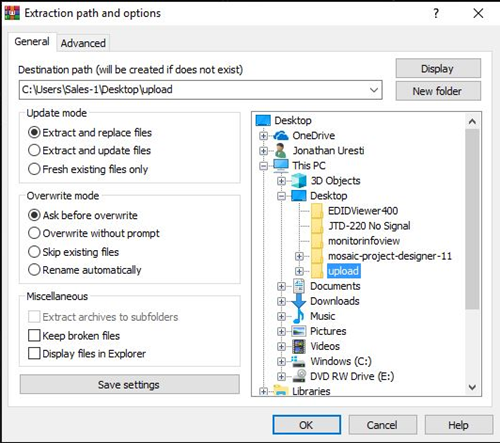Enable Keep broken files checkbox
The image size is (500, 443).
coord(74,335)
